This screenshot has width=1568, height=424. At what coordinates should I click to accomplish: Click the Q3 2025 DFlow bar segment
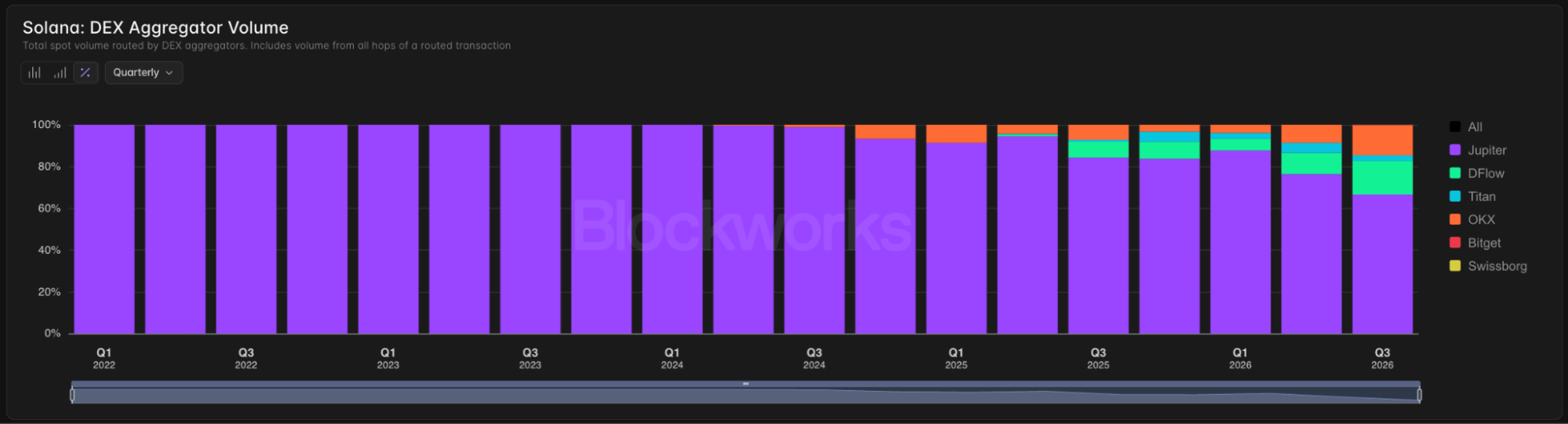click(x=1098, y=149)
